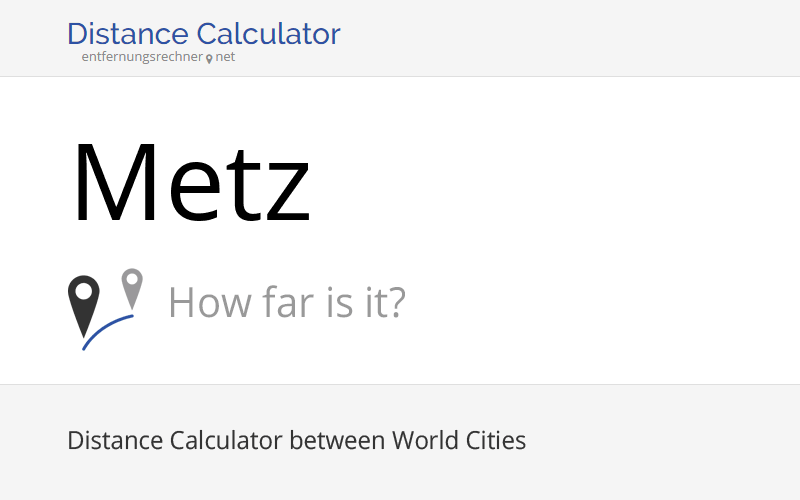
Task: Click the Metz city heading
Action: pos(192,183)
